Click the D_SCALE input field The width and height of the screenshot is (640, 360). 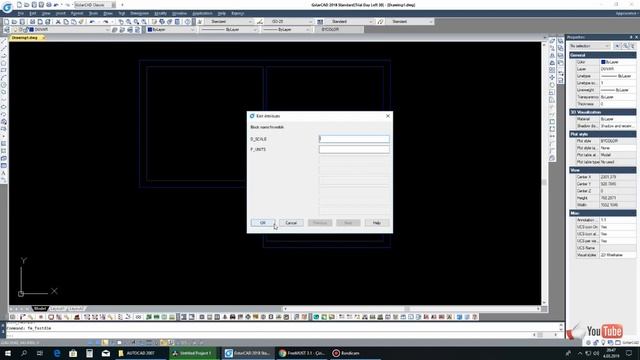pyautogui.click(x=354, y=139)
